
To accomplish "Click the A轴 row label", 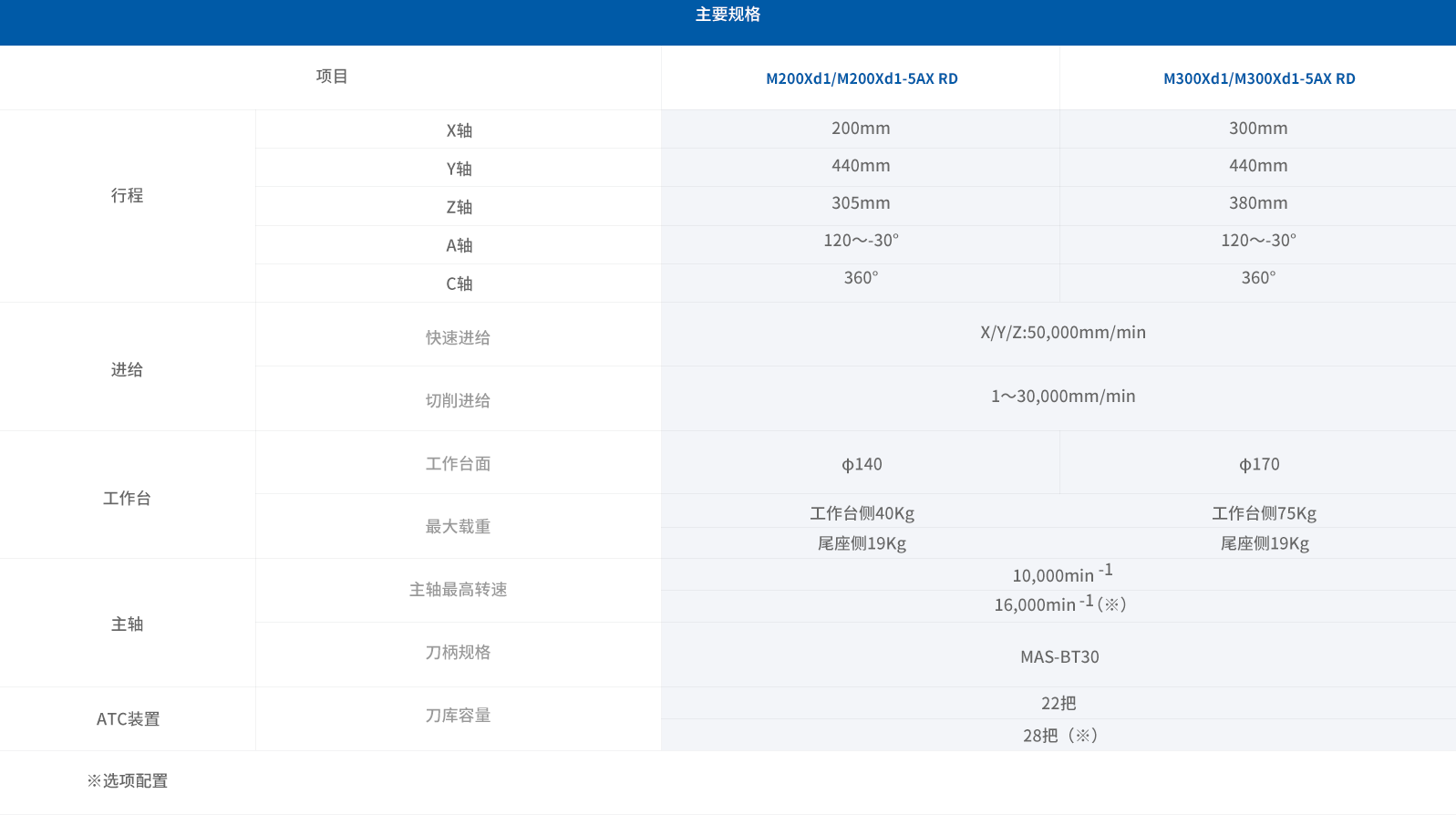I will pos(459,245).
